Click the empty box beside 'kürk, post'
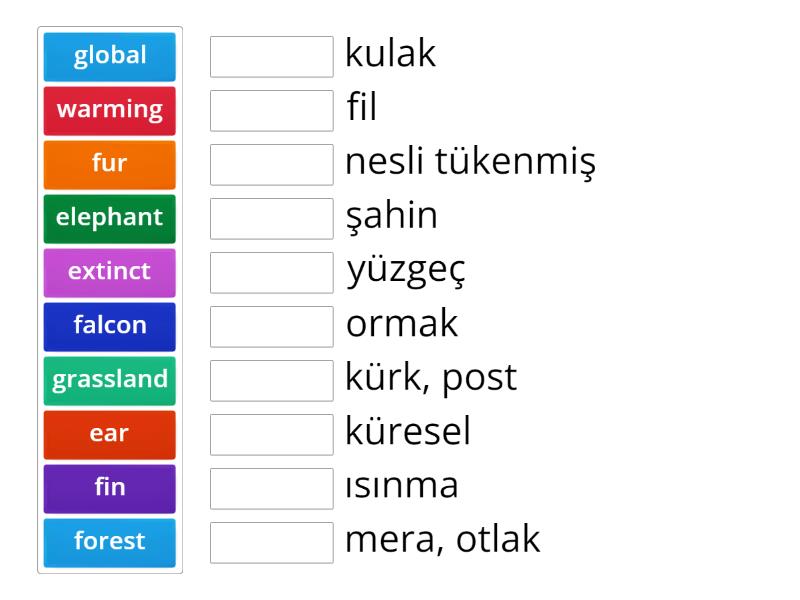Image resolution: width=800 pixels, height=600 pixels. 272,381
